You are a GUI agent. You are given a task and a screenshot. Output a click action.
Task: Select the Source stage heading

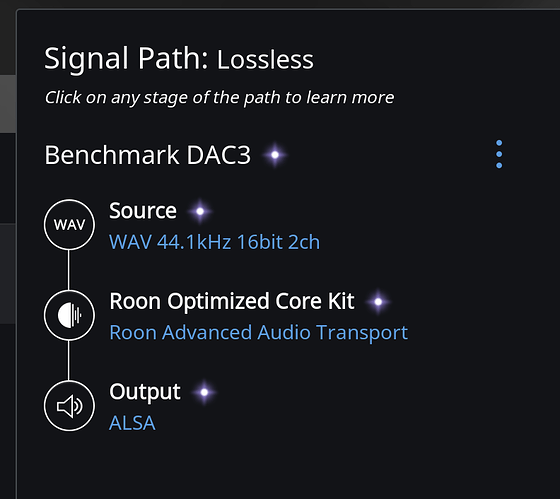coord(143,210)
